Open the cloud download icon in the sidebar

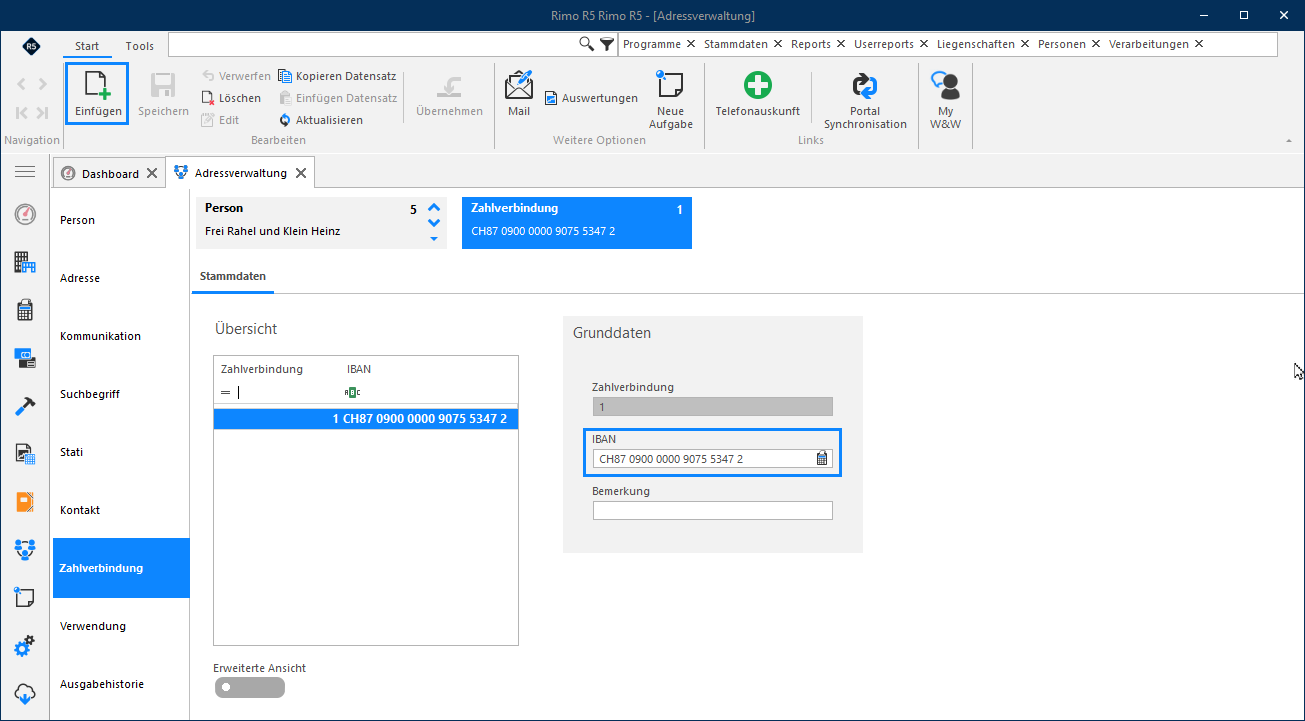[25, 694]
